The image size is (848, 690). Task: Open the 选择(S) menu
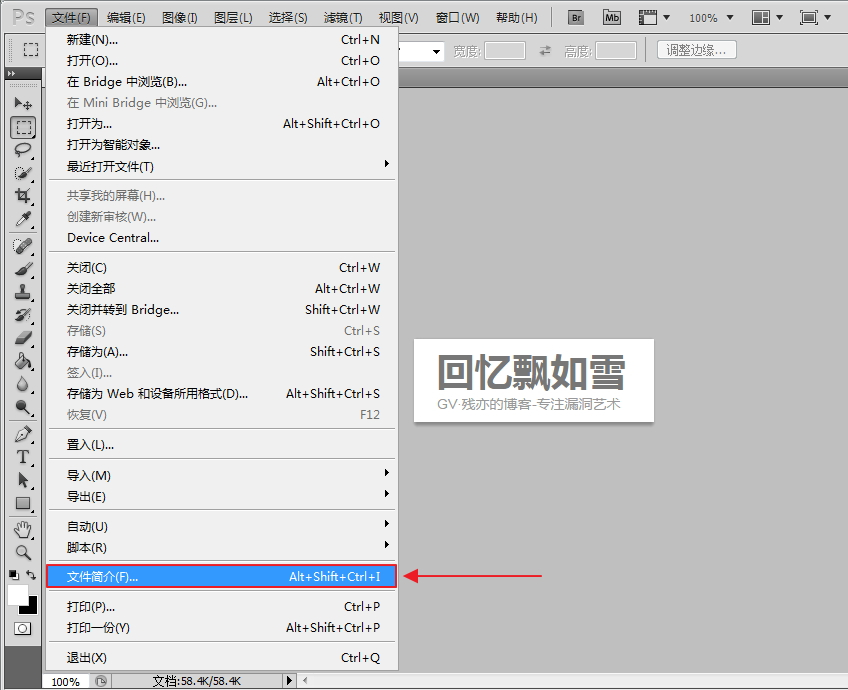[x=288, y=18]
